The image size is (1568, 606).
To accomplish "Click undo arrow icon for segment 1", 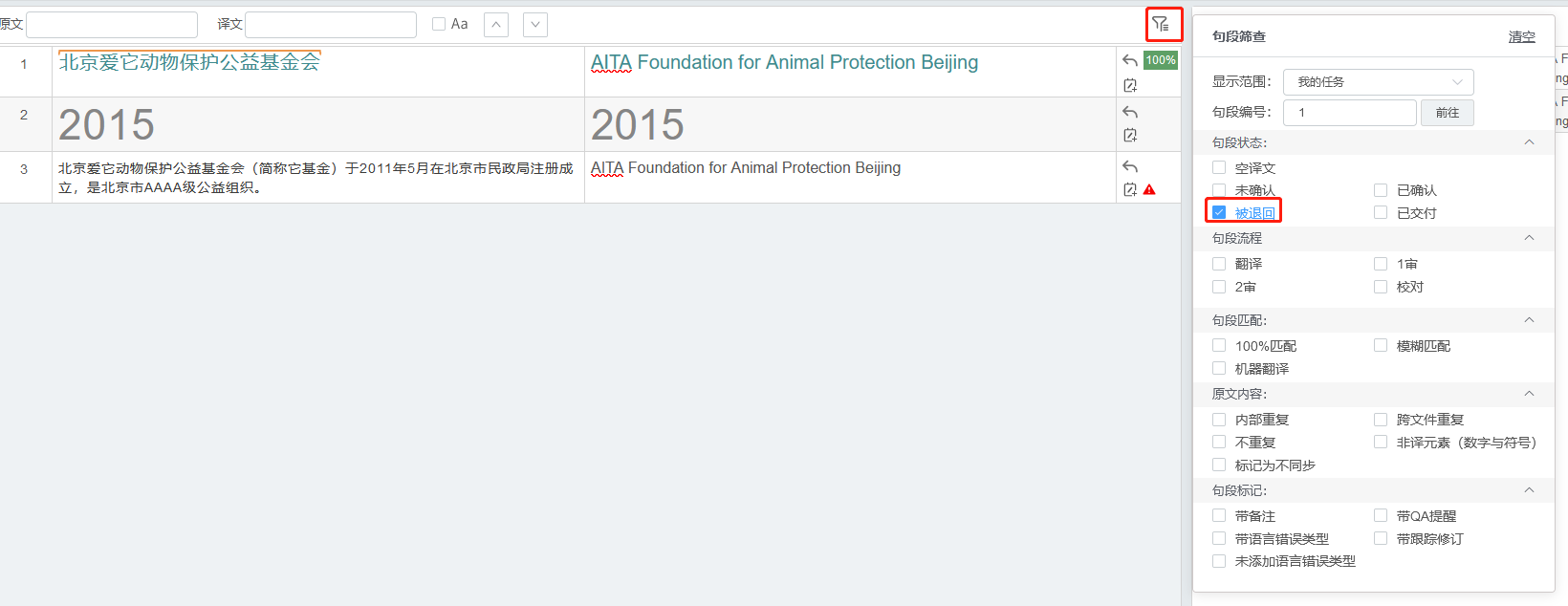I will coord(1130,61).
